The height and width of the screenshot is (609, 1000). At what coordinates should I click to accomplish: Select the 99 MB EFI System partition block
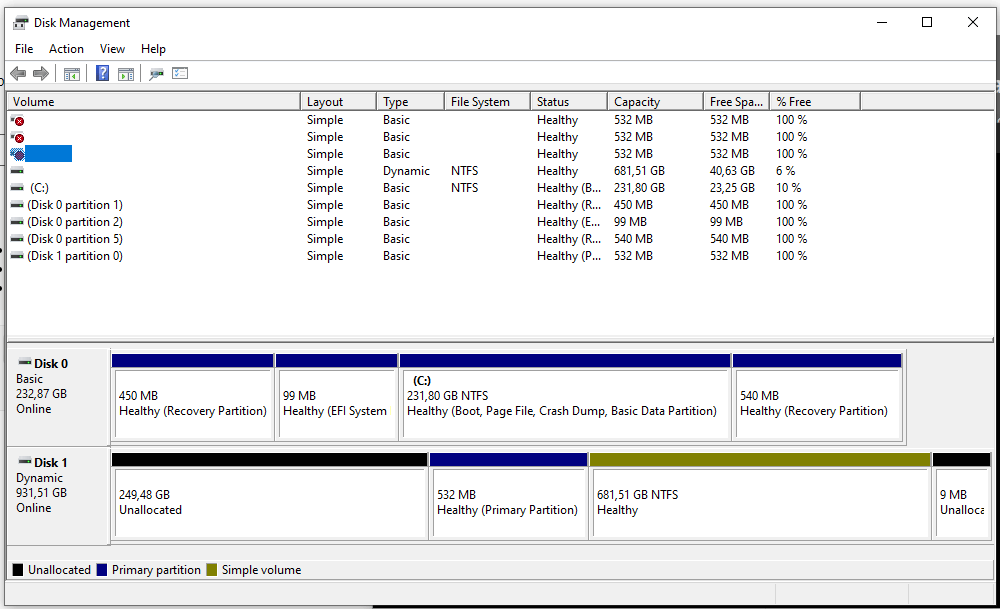click(337, 397)
